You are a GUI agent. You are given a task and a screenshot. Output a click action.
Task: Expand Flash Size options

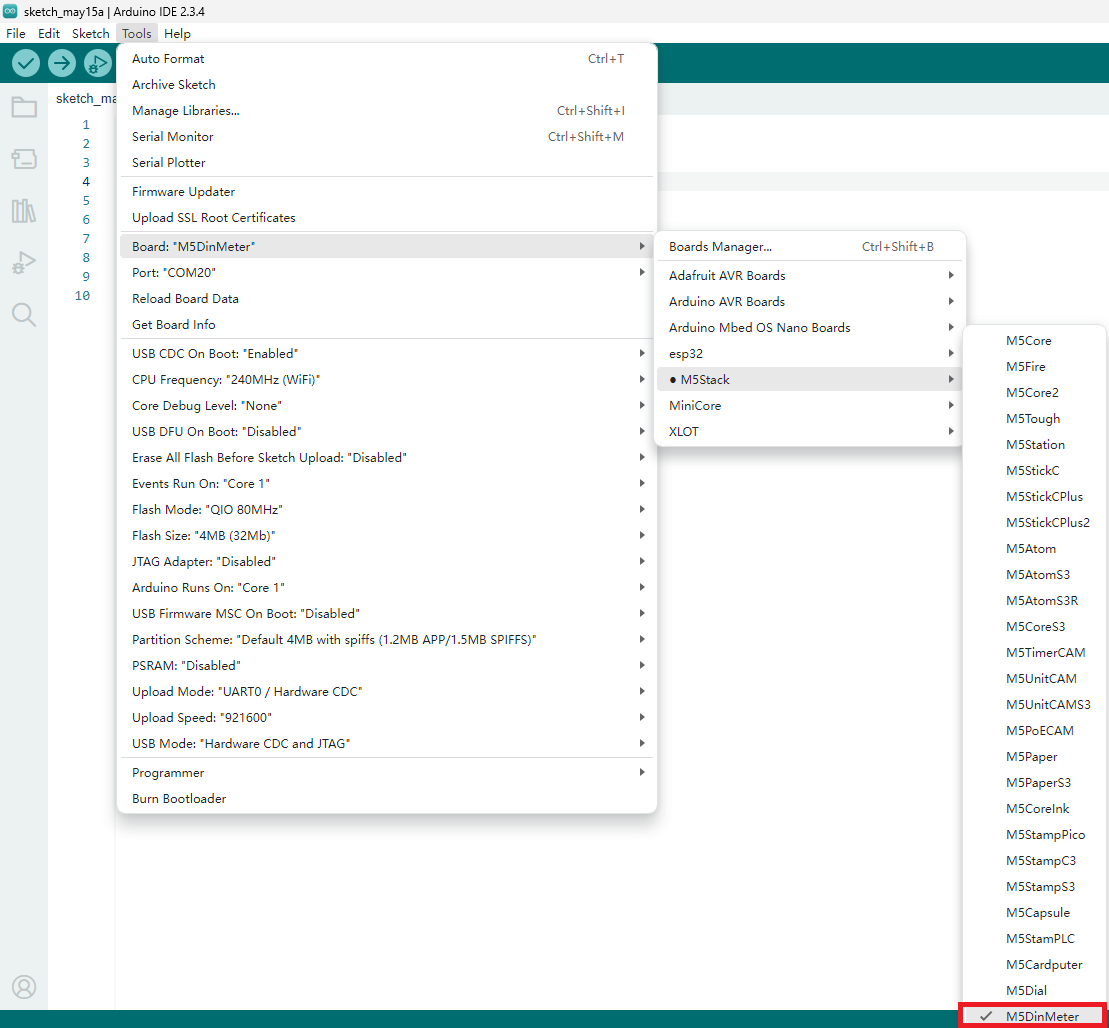pyautogui.click(x=387, y=536)
